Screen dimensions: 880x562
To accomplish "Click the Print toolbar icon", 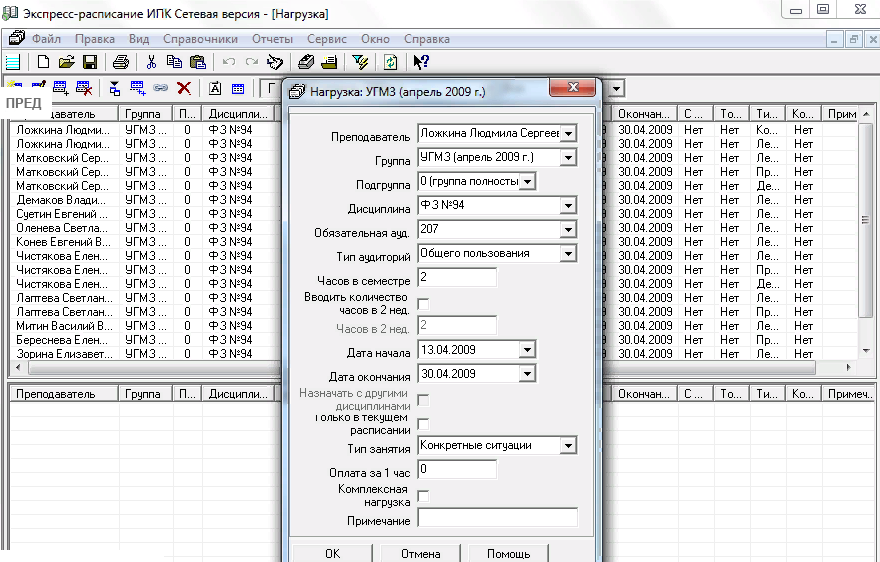I will (120, 62).
